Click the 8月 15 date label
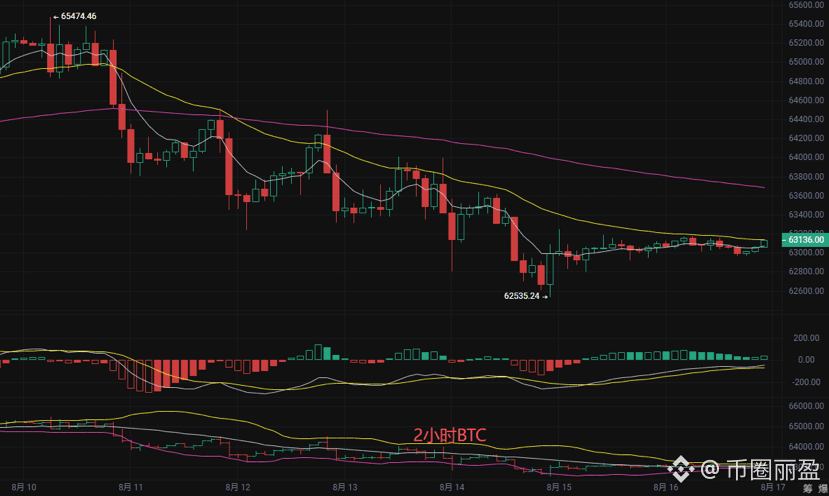Image resolution: width=829 pixels, height=496 pixels. (559, 487)
